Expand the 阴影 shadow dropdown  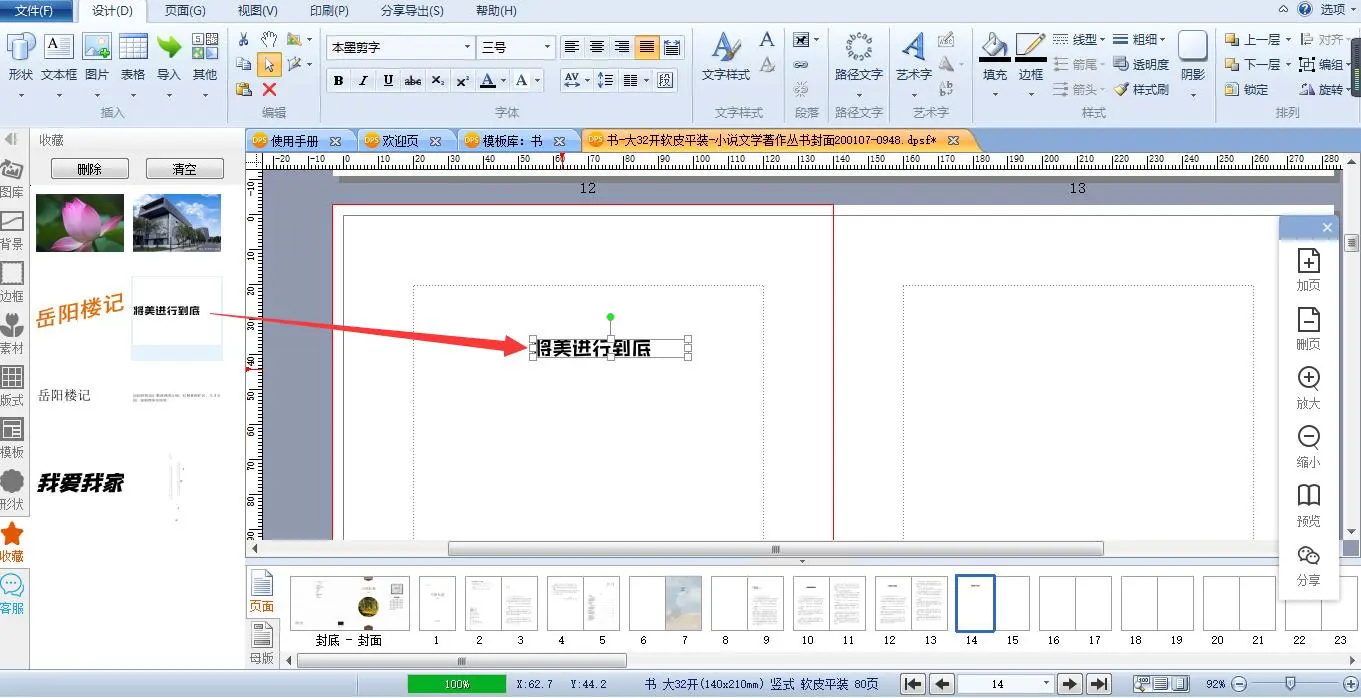[1193, 96]
